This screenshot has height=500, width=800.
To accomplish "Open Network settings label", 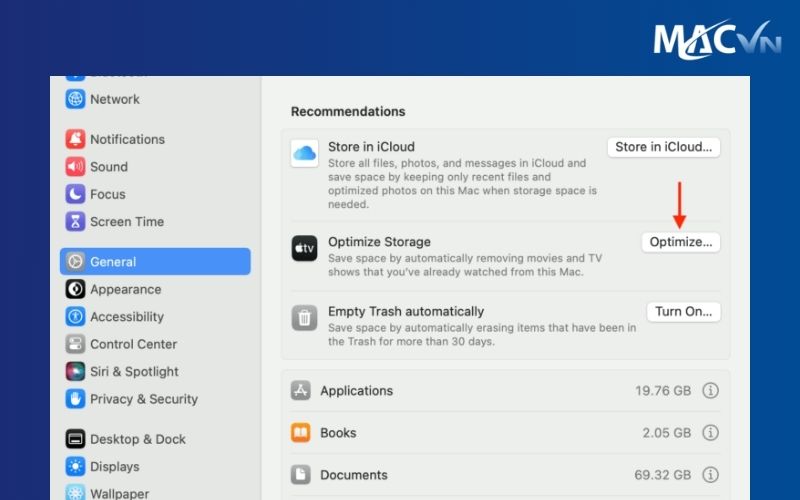I will click(115, 99).
